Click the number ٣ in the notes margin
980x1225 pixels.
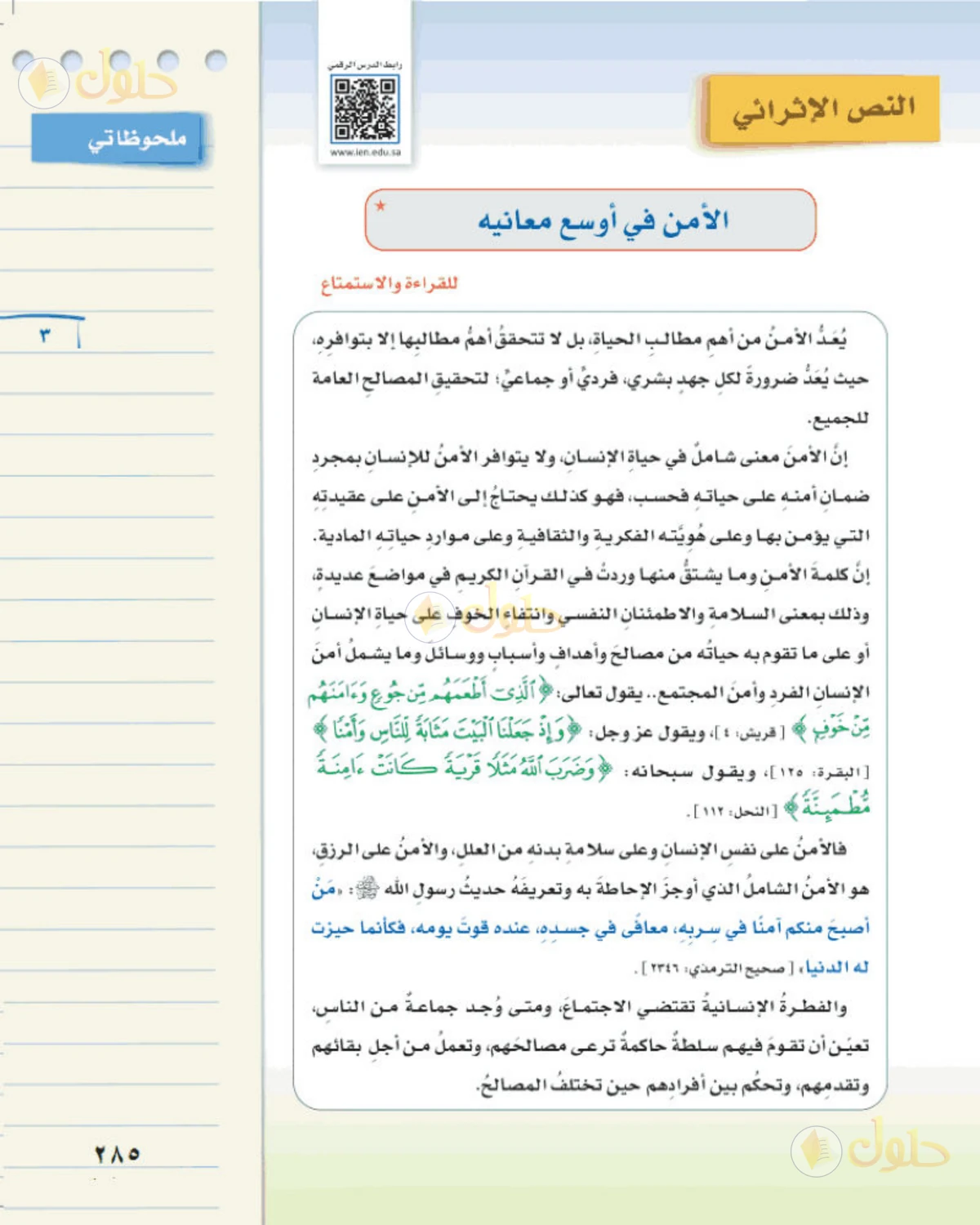pyautogui.click(x=45, y=335)
